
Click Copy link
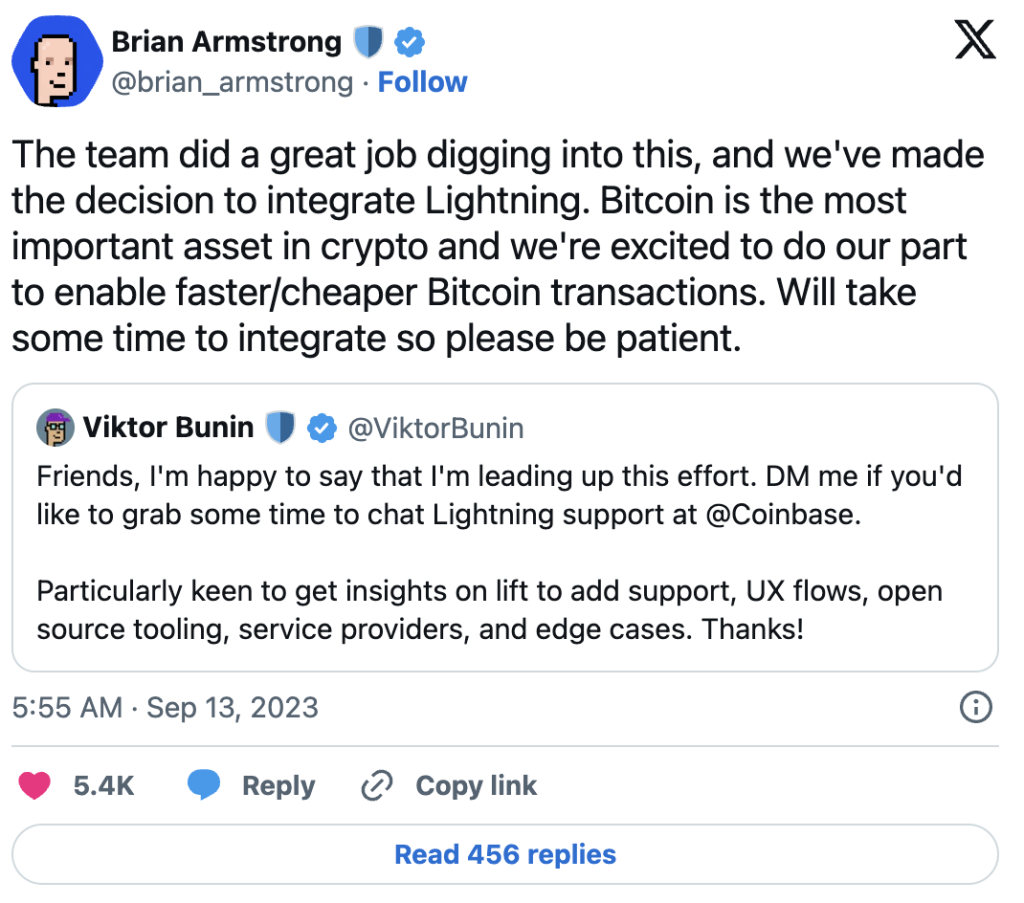pos(475,786)
